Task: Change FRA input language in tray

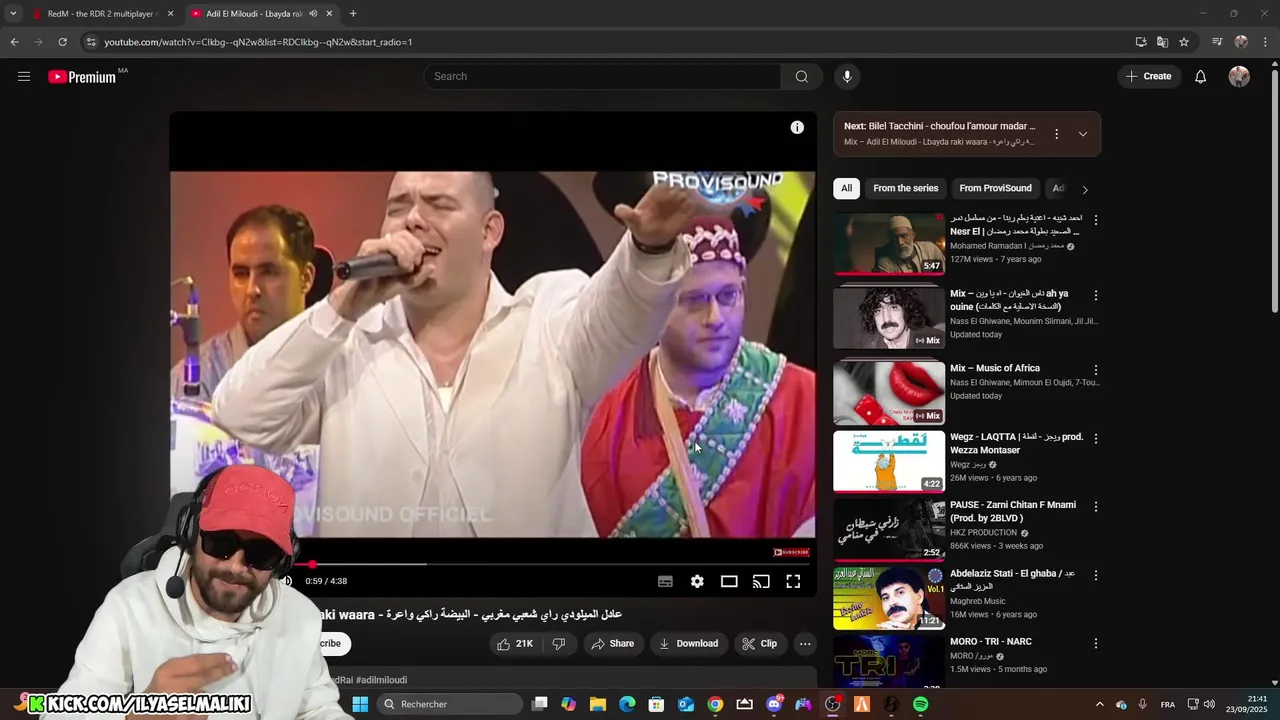Action: coord(1167,704)
